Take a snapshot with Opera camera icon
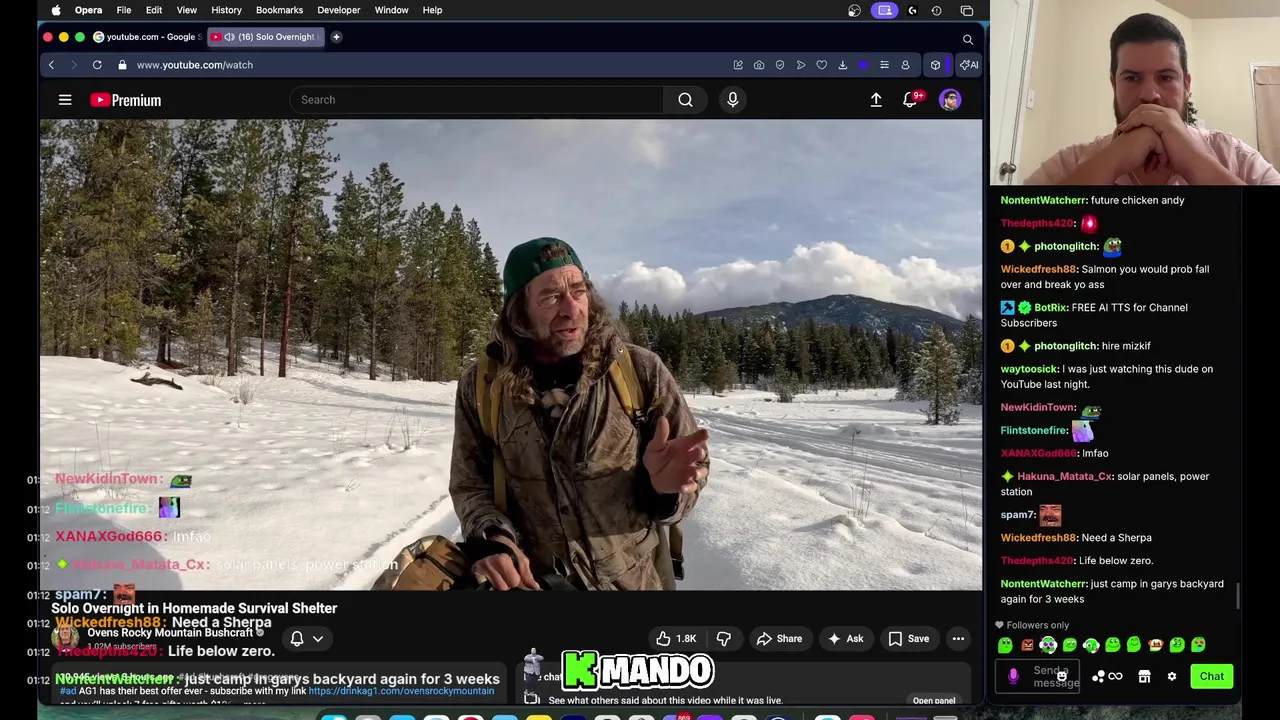The image size is (1280, 720). click(x=759, y=65)
